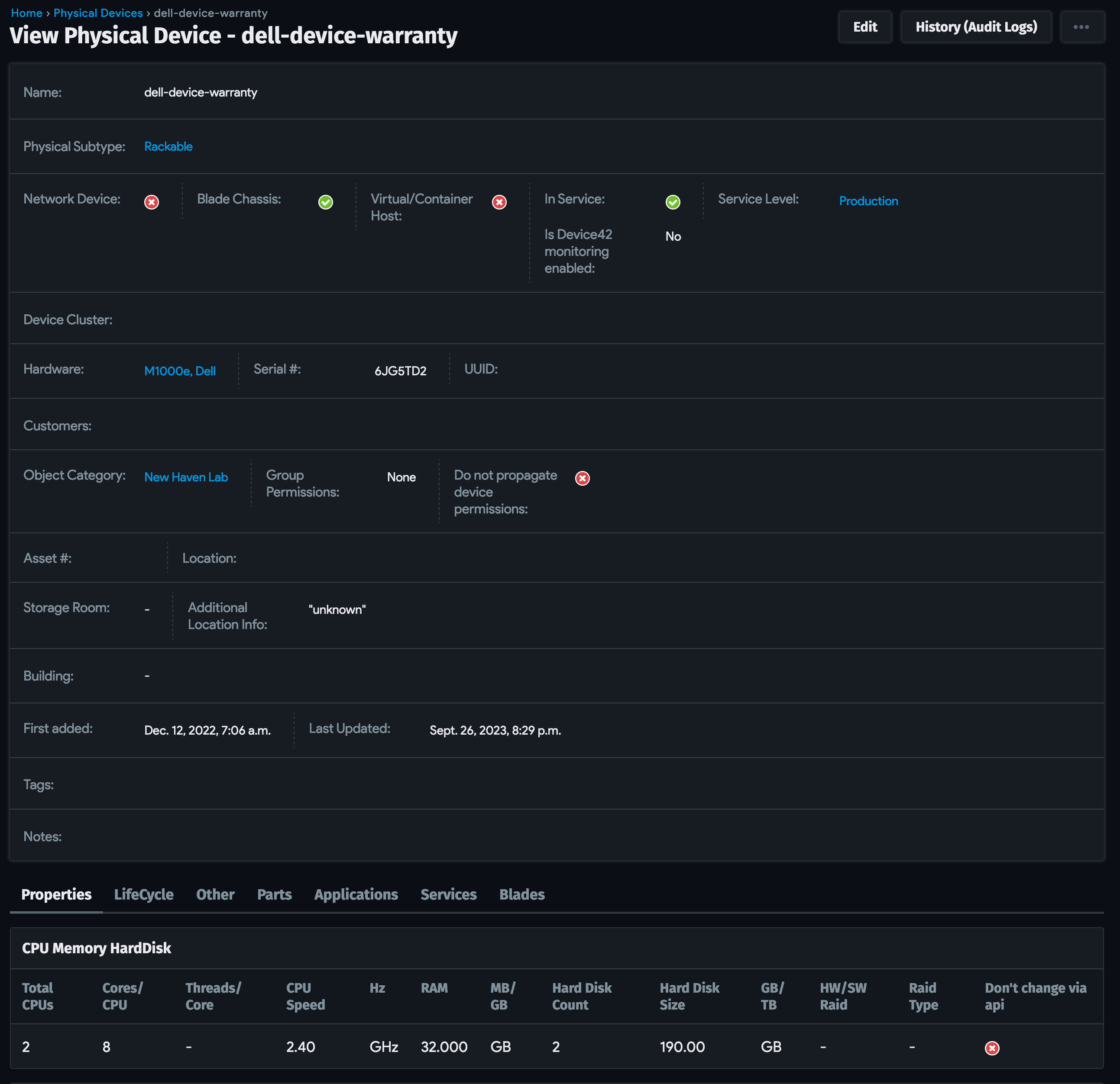1120x1084 pixels.
Task: Open the Rackable subtype link
Action: (x=168, y=146)
